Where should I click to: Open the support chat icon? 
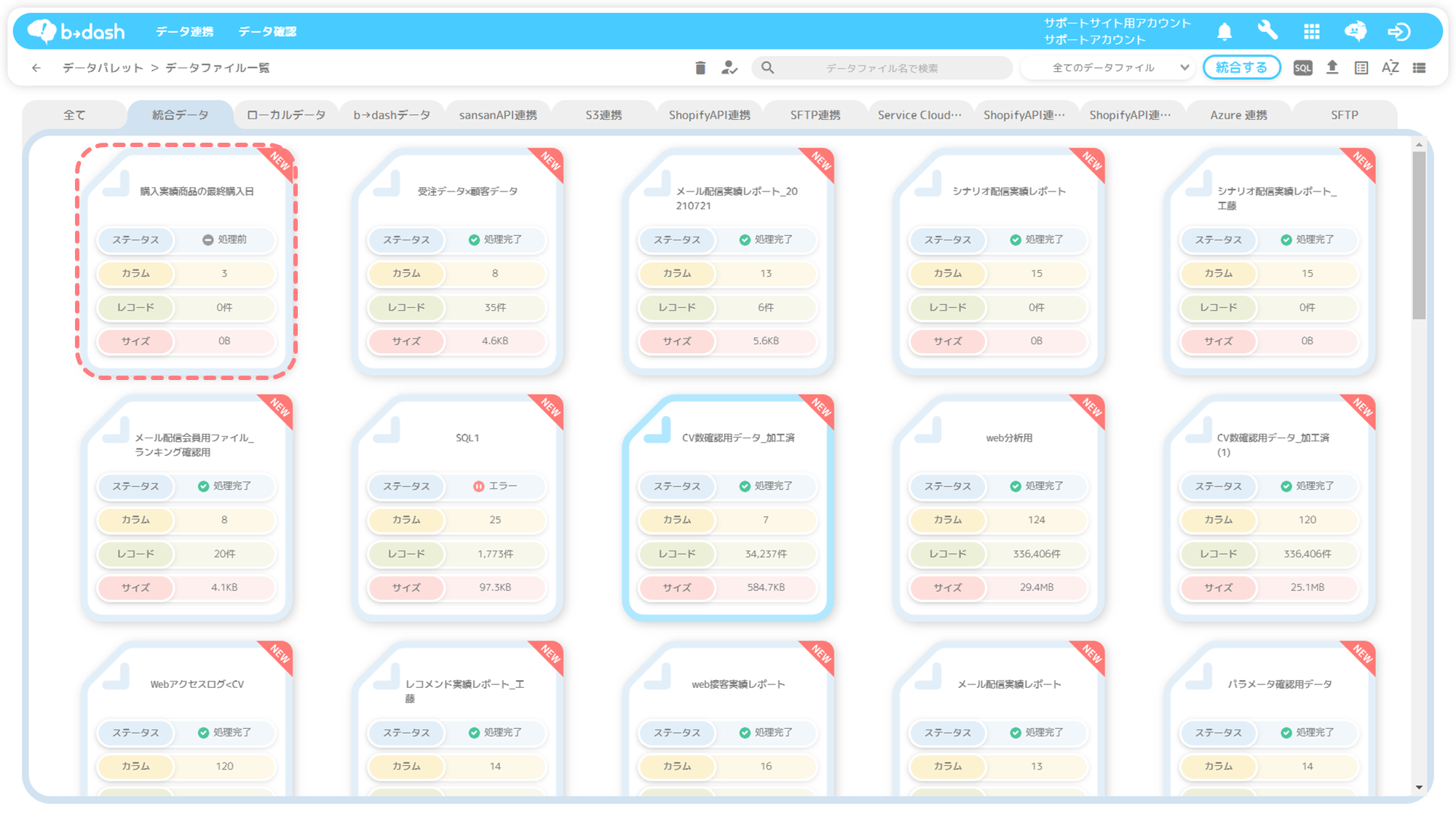tap(1355, 31)
